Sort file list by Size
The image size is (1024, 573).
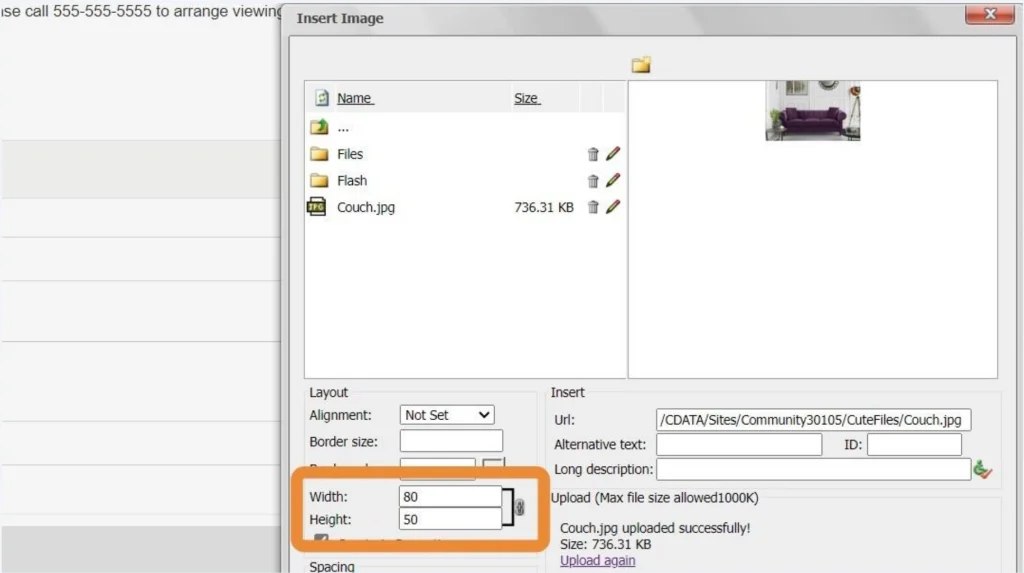click(526, 98)
